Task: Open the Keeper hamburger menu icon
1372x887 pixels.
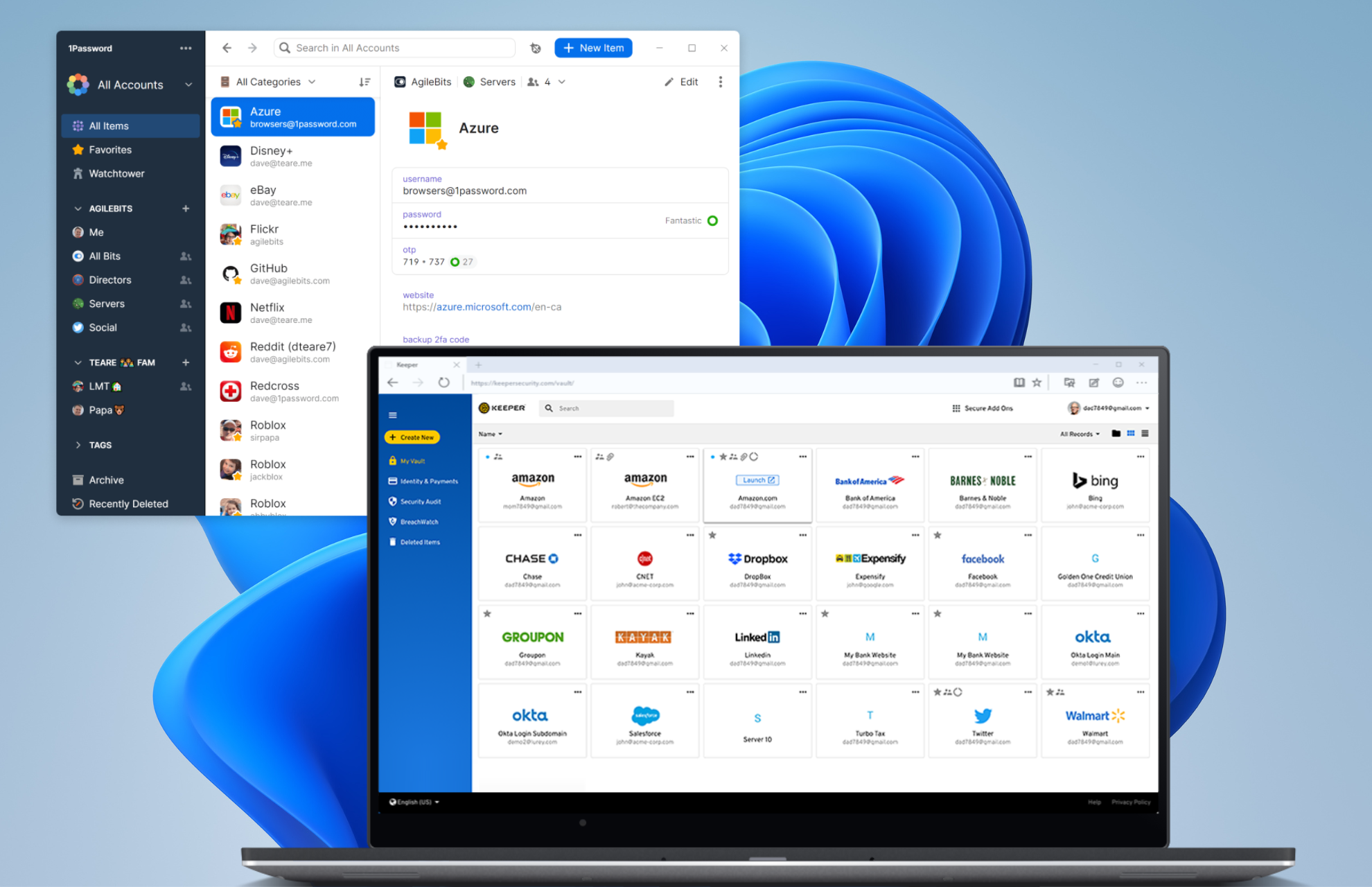Action: click(393, 415)
